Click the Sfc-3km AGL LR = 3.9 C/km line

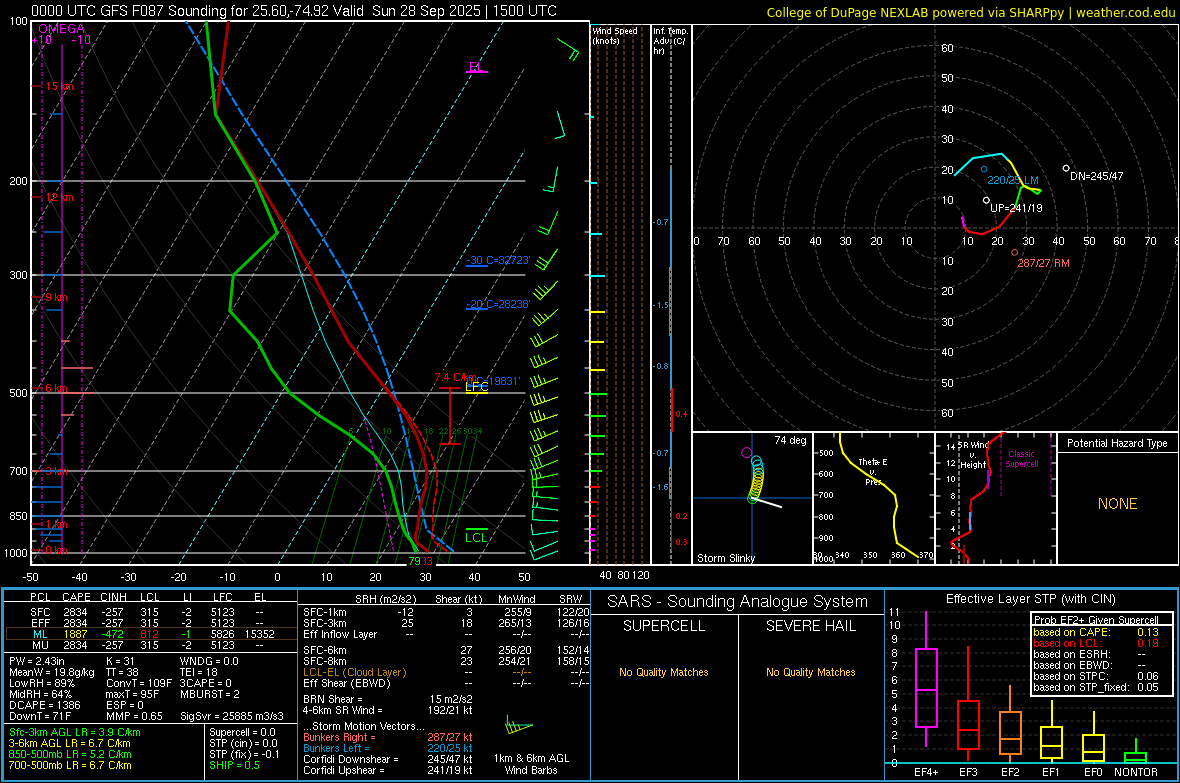[x=75, y=732]
